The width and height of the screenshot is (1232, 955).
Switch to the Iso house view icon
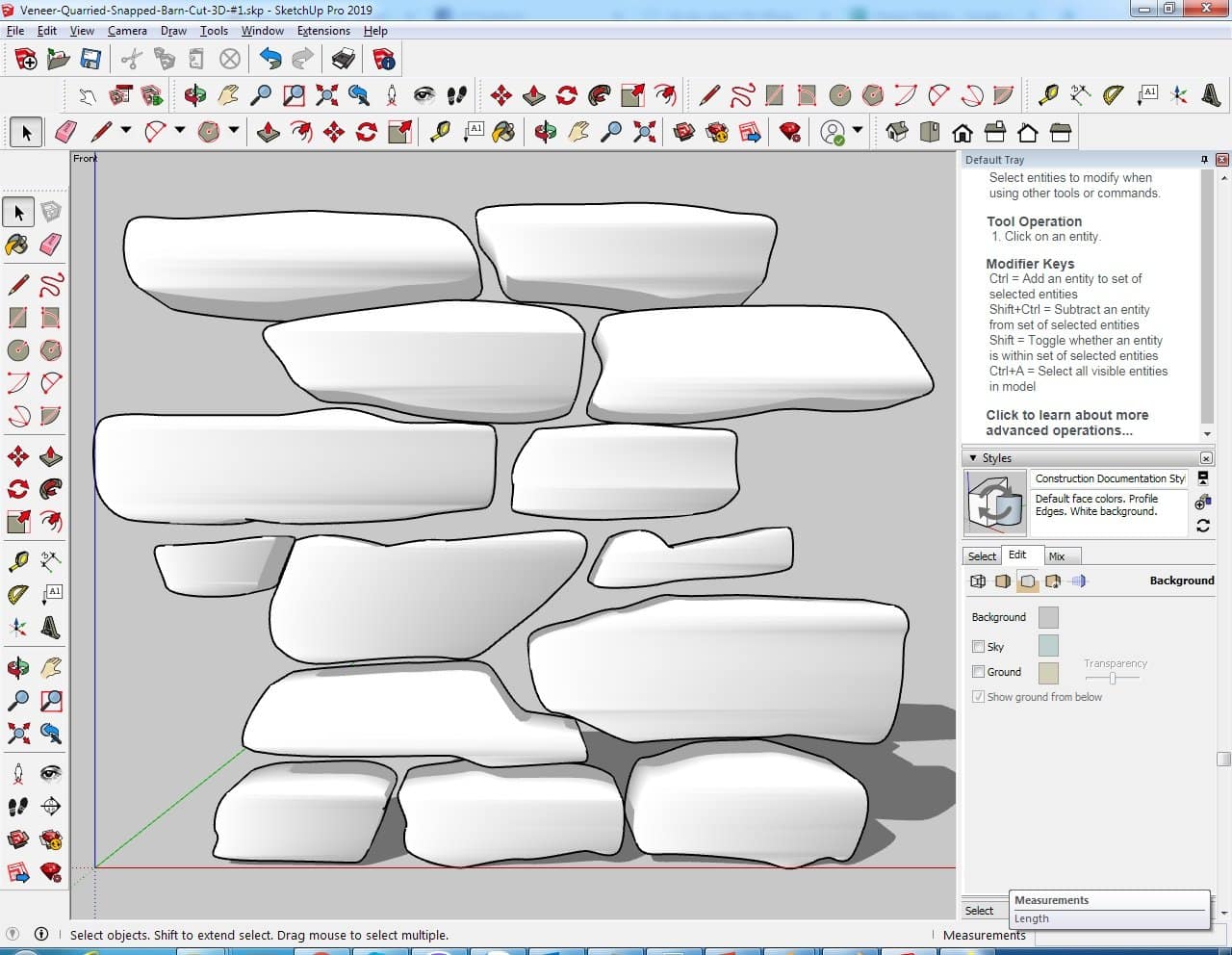coord(897,132)
